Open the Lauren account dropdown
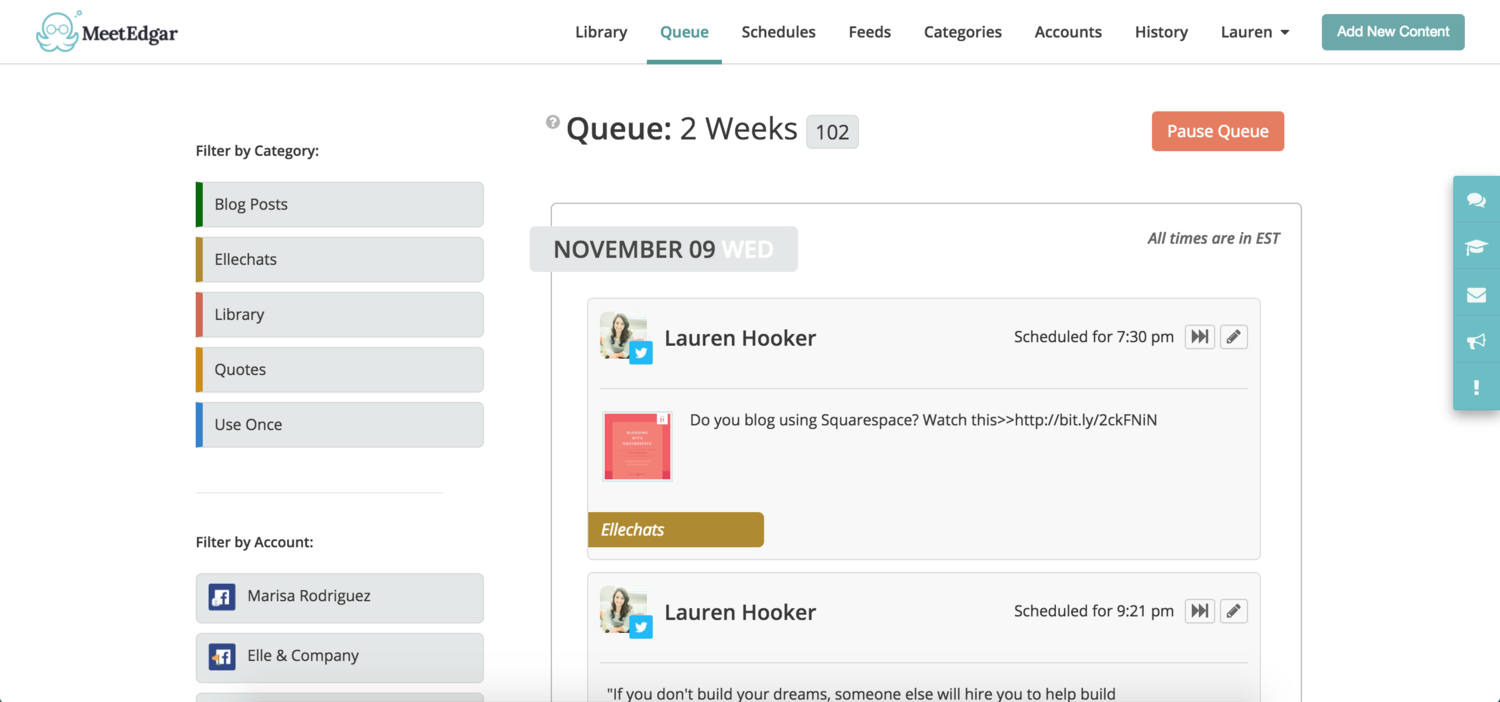This screenshot has width=1500, height=702. pyautogui.click(x=1255, y=32)
